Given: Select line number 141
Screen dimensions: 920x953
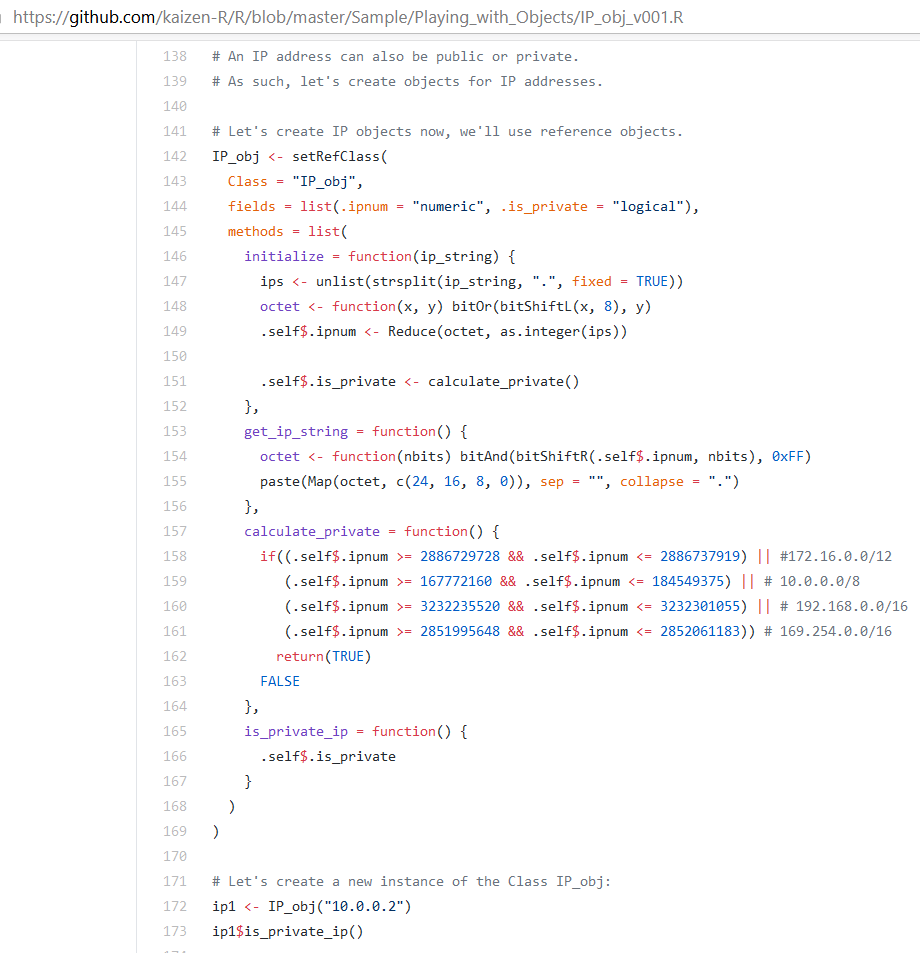Looking at the screenshot, I should [x=175, y=131].
